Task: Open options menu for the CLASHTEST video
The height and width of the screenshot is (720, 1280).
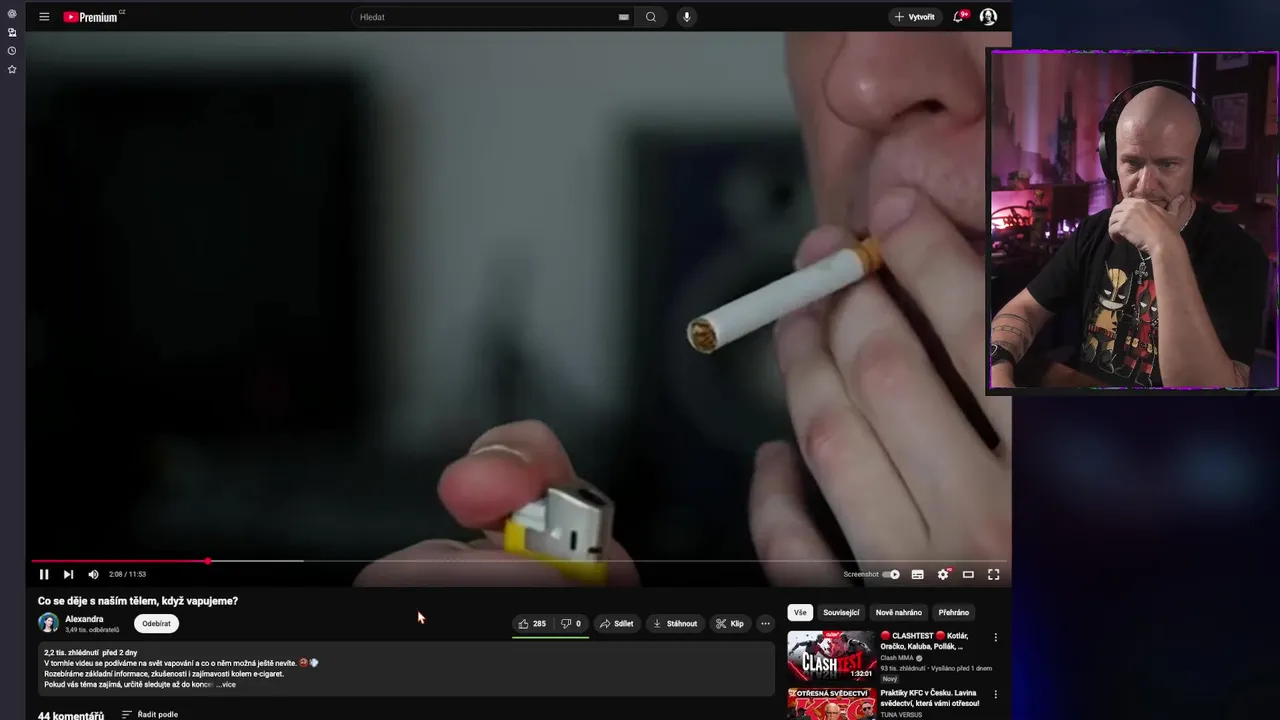Action: [x=995, y=637]
